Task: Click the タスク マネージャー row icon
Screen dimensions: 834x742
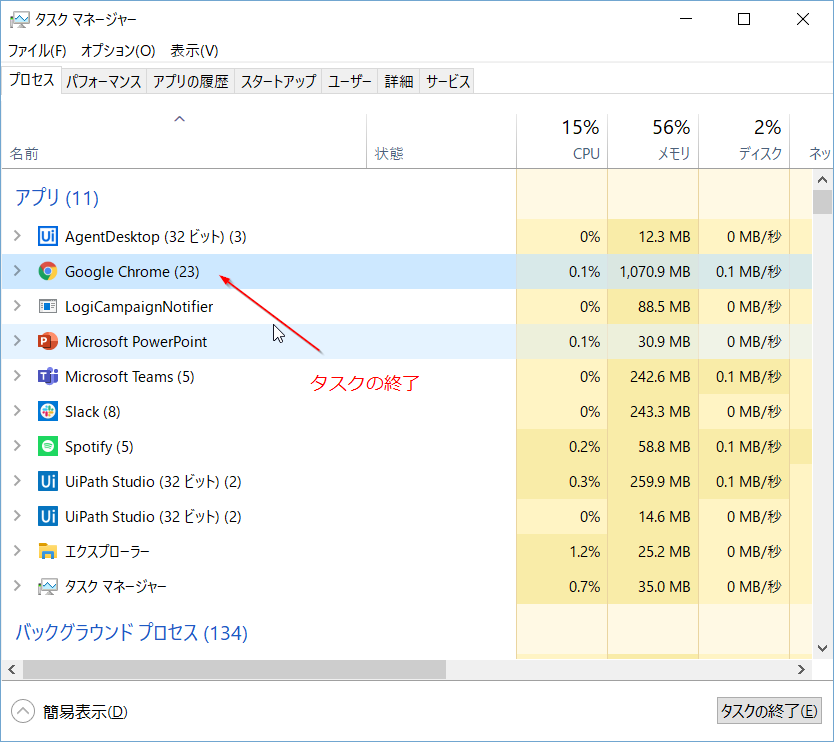Action: [x=48, y=587]
